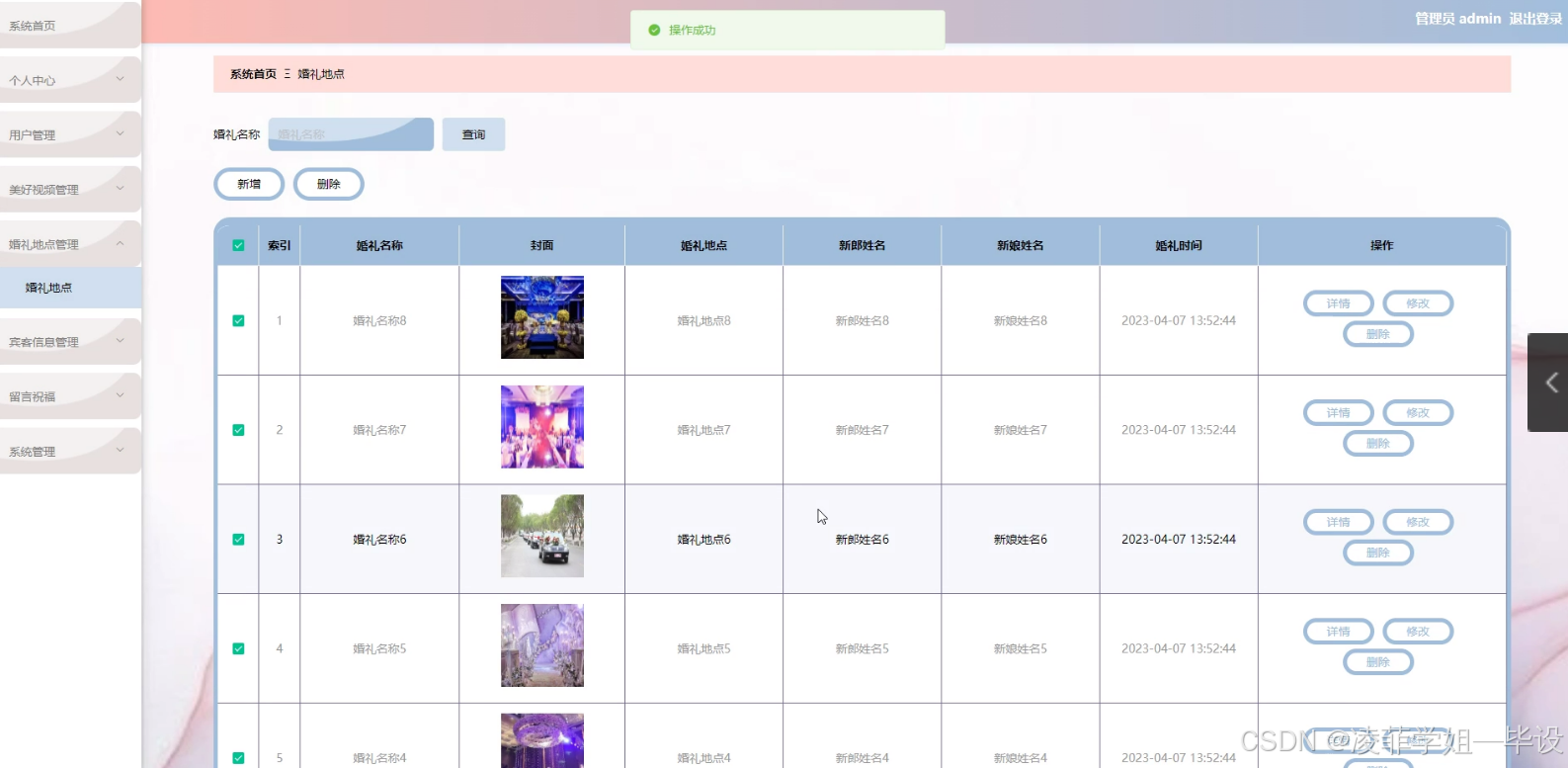Click cell 新郎姓名7
This screenshot has height=768, width=1568.
coord(863,430)
